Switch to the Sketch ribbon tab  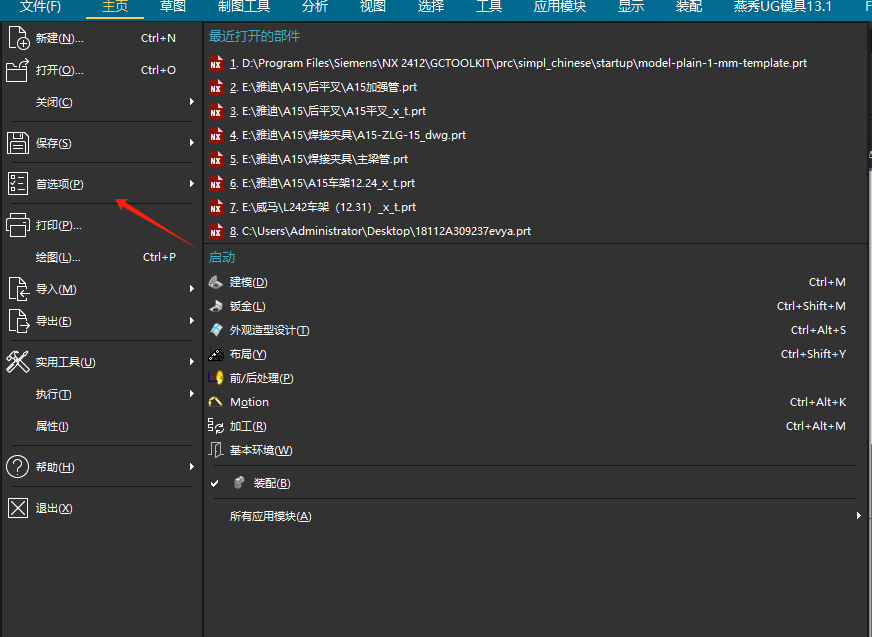[x=173, y=7]
